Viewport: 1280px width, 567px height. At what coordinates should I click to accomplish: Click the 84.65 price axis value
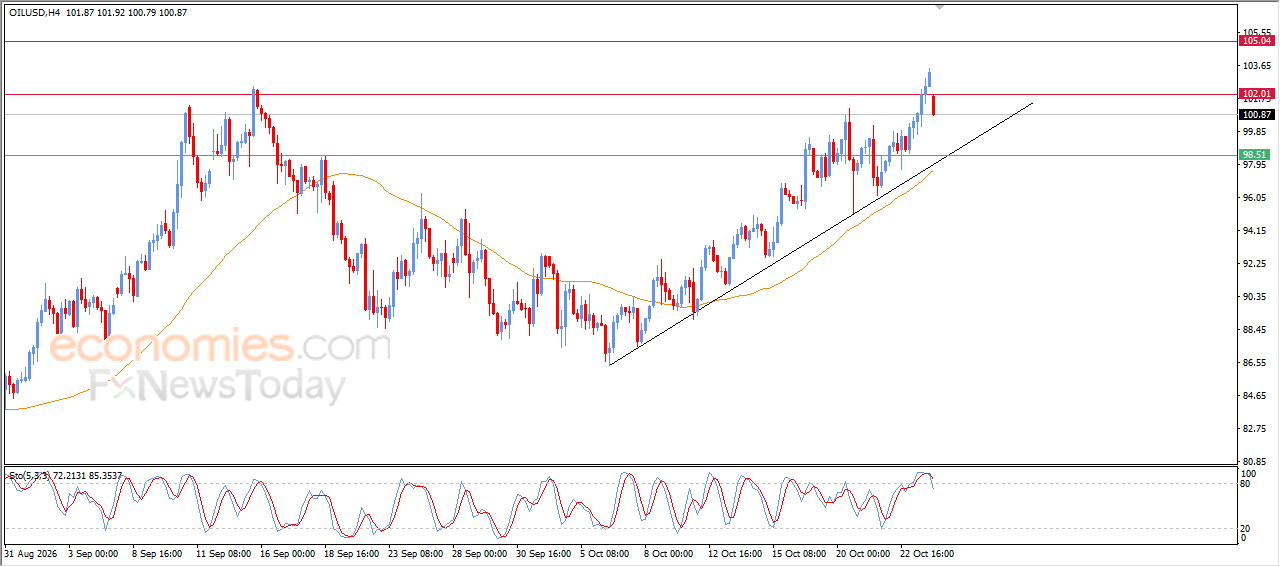[x=1257, y=396]
